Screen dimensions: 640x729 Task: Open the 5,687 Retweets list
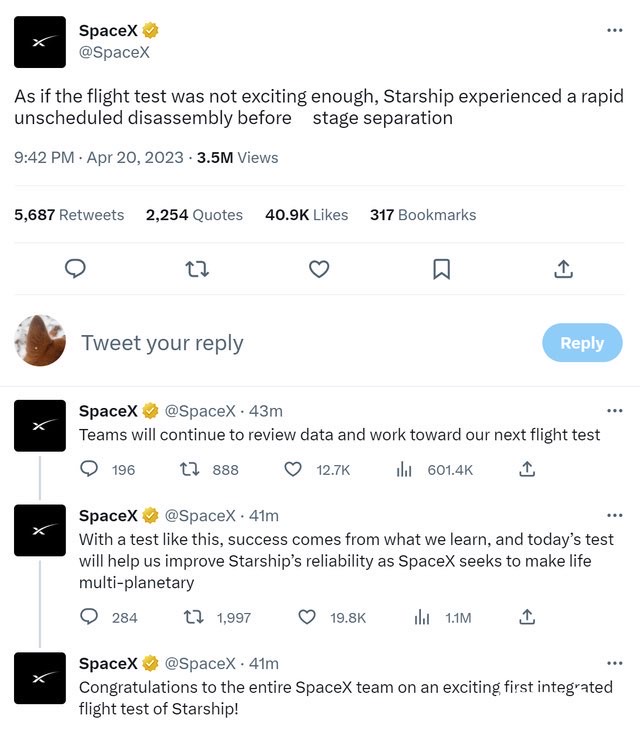pyautogui.click(x=69, y=215)
